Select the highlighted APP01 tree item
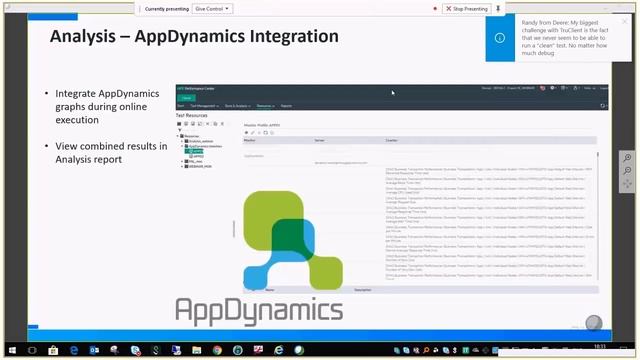The height and width of the screenshot is (360, 640). pyautogui.click(x=195, y=151)
